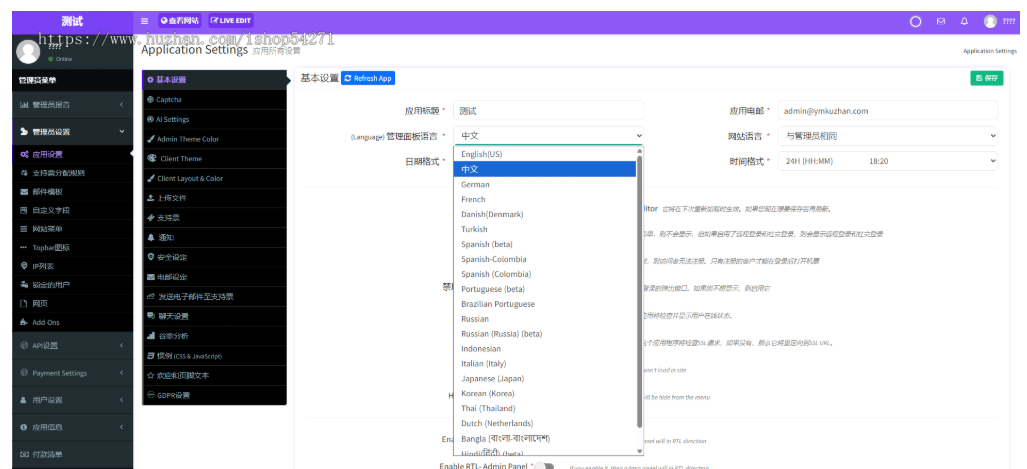Viewport: 1027px width, 469px height.
Task: Click the 谷歌分析 bar chart icon
Action: (x=151, y=335)
